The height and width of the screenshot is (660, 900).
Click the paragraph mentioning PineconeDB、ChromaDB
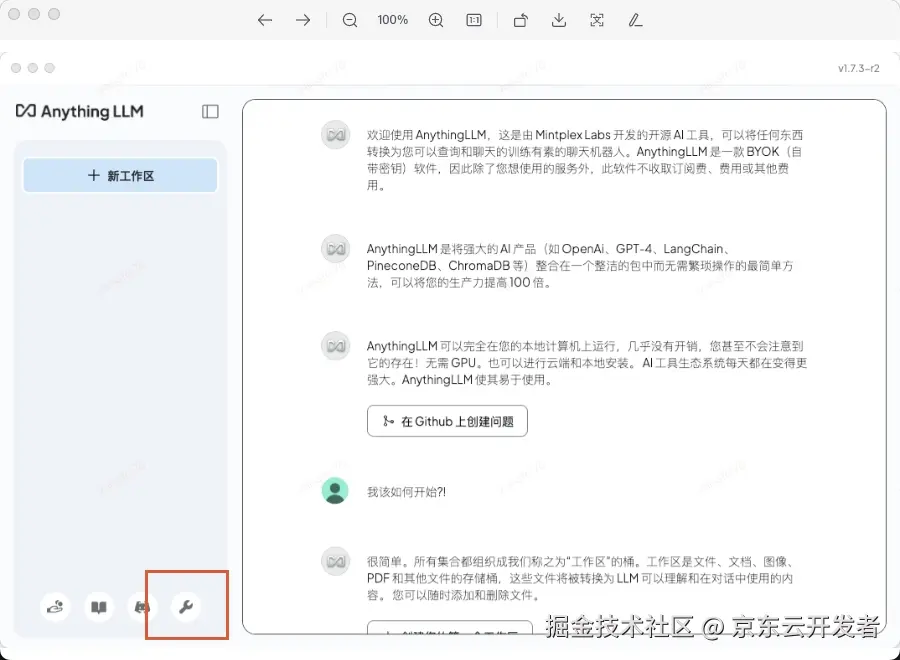[x=580, y=266]
